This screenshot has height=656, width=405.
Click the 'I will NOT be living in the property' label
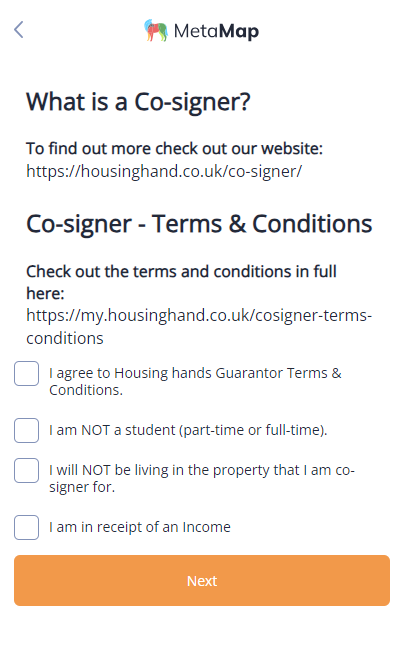202,478
